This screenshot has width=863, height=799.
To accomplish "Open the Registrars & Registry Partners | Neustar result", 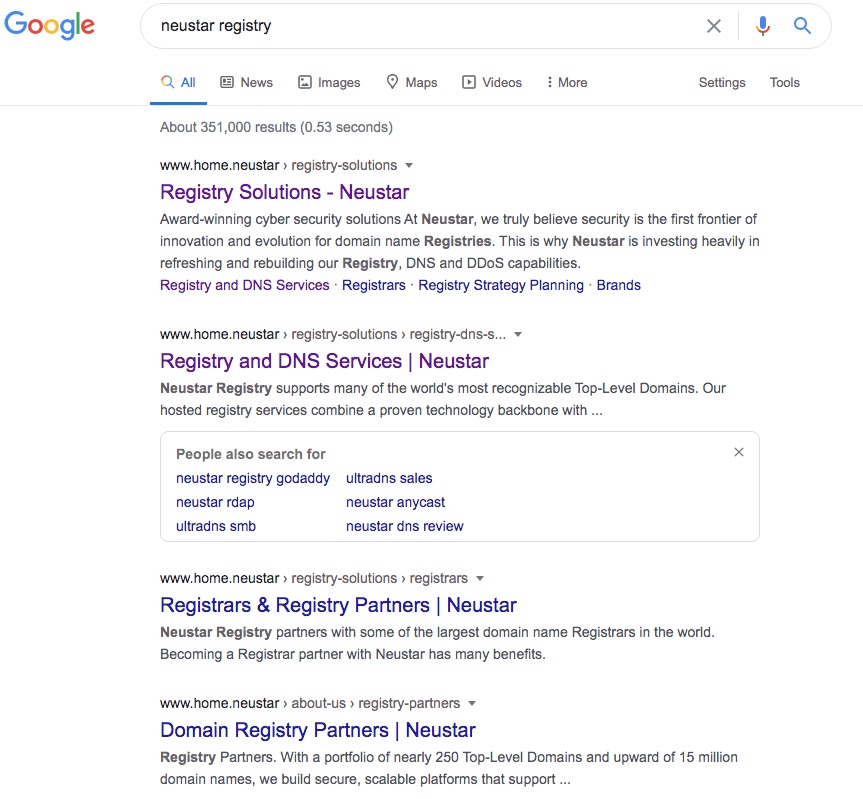I will pos(338,605).
